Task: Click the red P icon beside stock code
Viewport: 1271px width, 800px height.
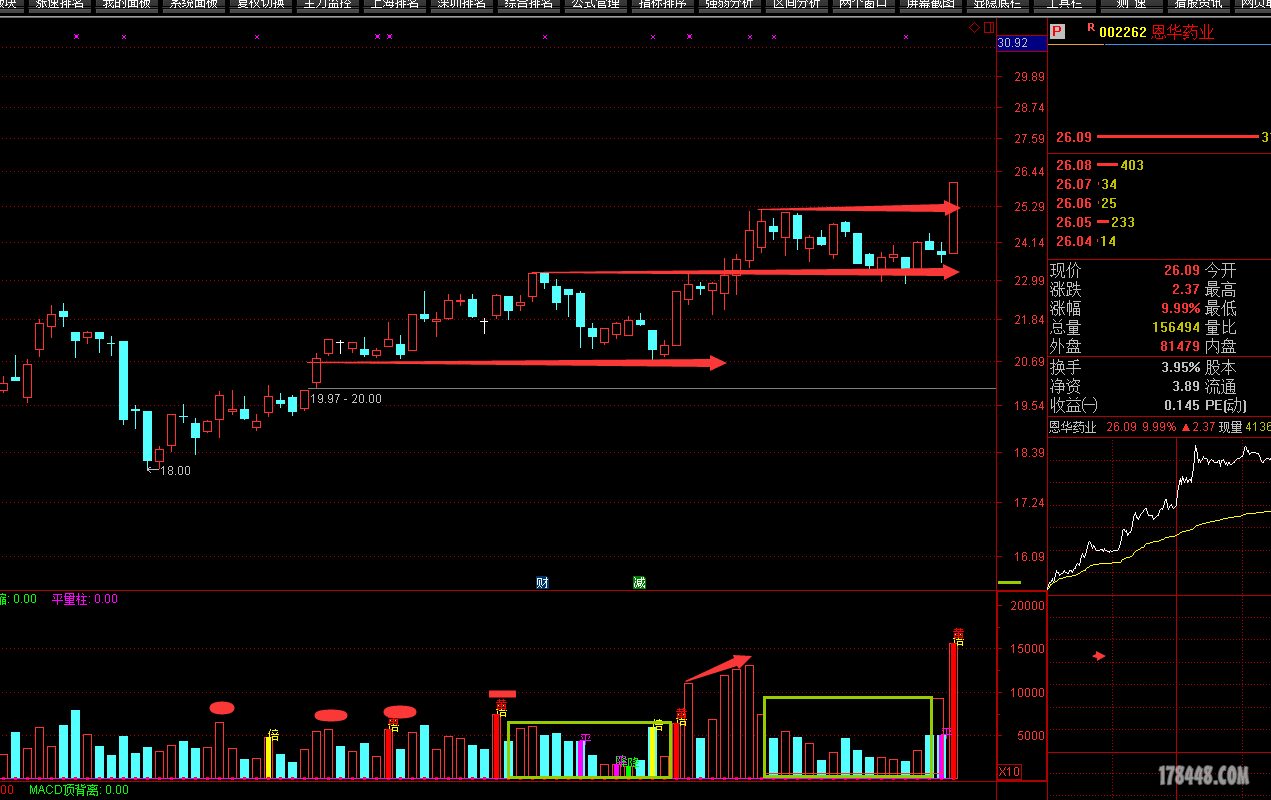Action: click(x=1056, y=32)
